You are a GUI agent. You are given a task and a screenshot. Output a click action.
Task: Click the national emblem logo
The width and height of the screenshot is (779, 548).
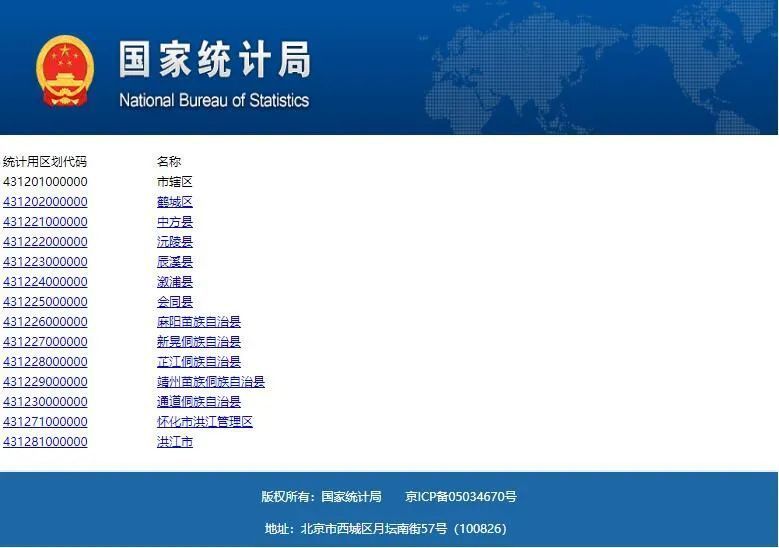[x=65, y=71]
